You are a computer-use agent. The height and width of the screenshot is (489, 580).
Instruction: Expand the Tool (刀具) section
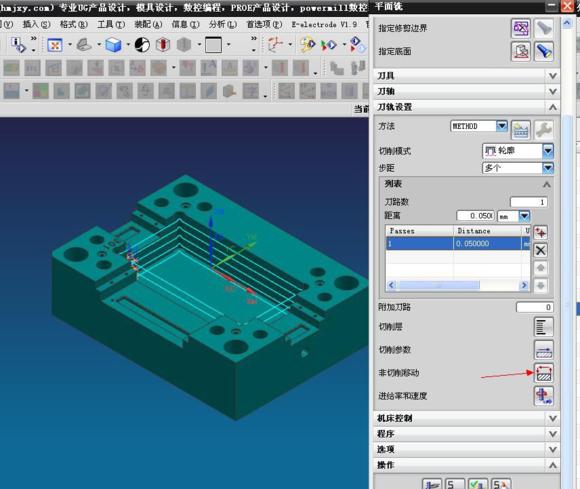[x=467, y=76]
